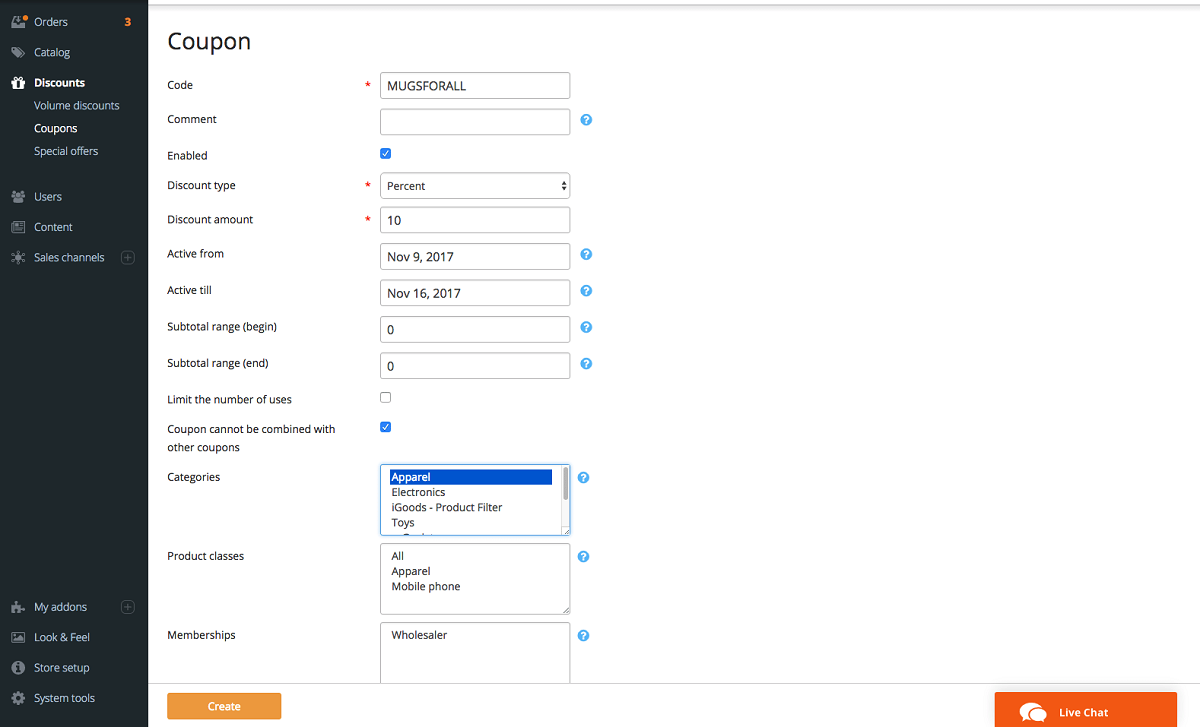Viewport: 1200px width, 727px height.
Task: Open Volume discounts in sidebar
Action: point(76,106)
